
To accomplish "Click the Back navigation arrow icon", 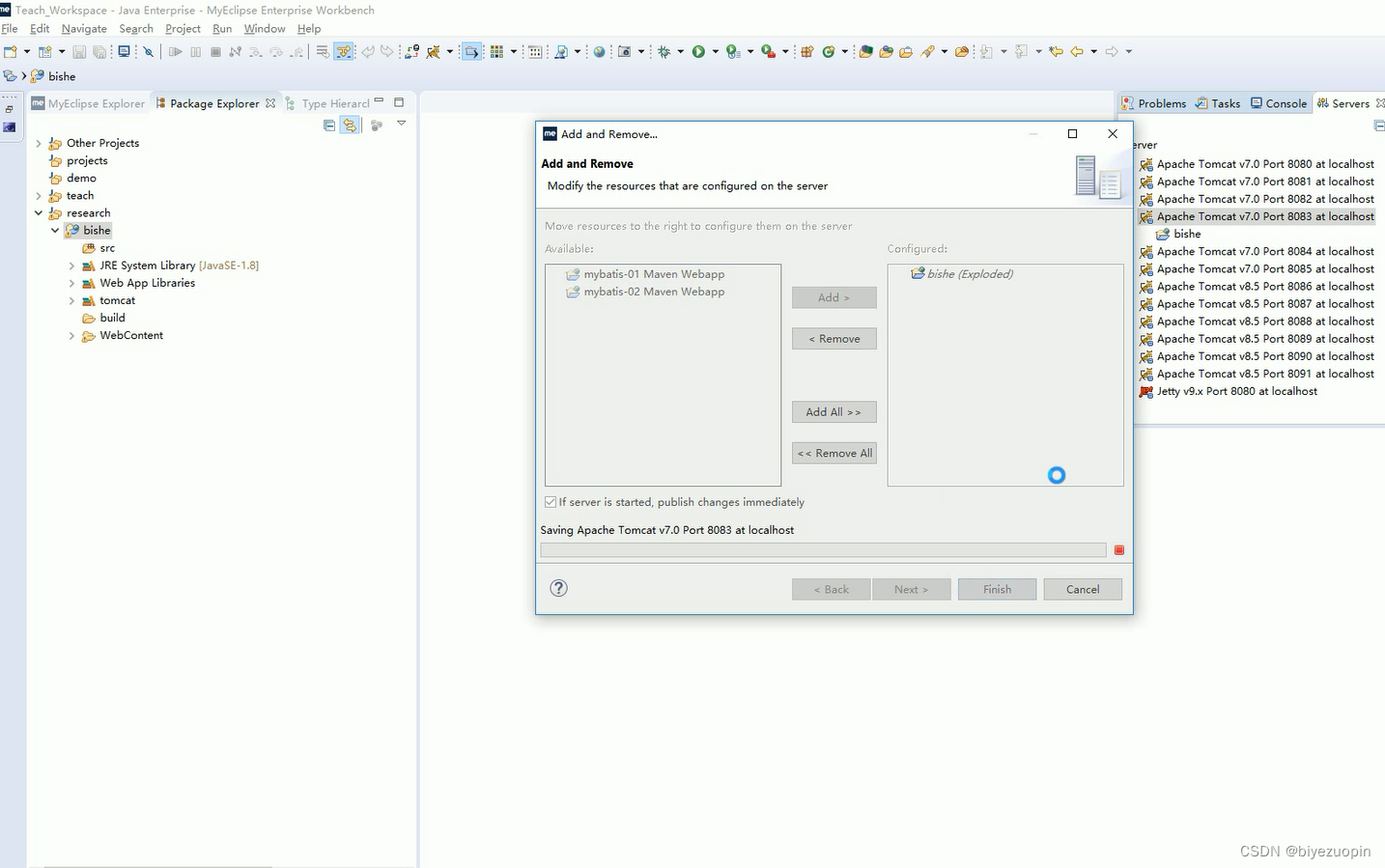I will click(1076, 51).
